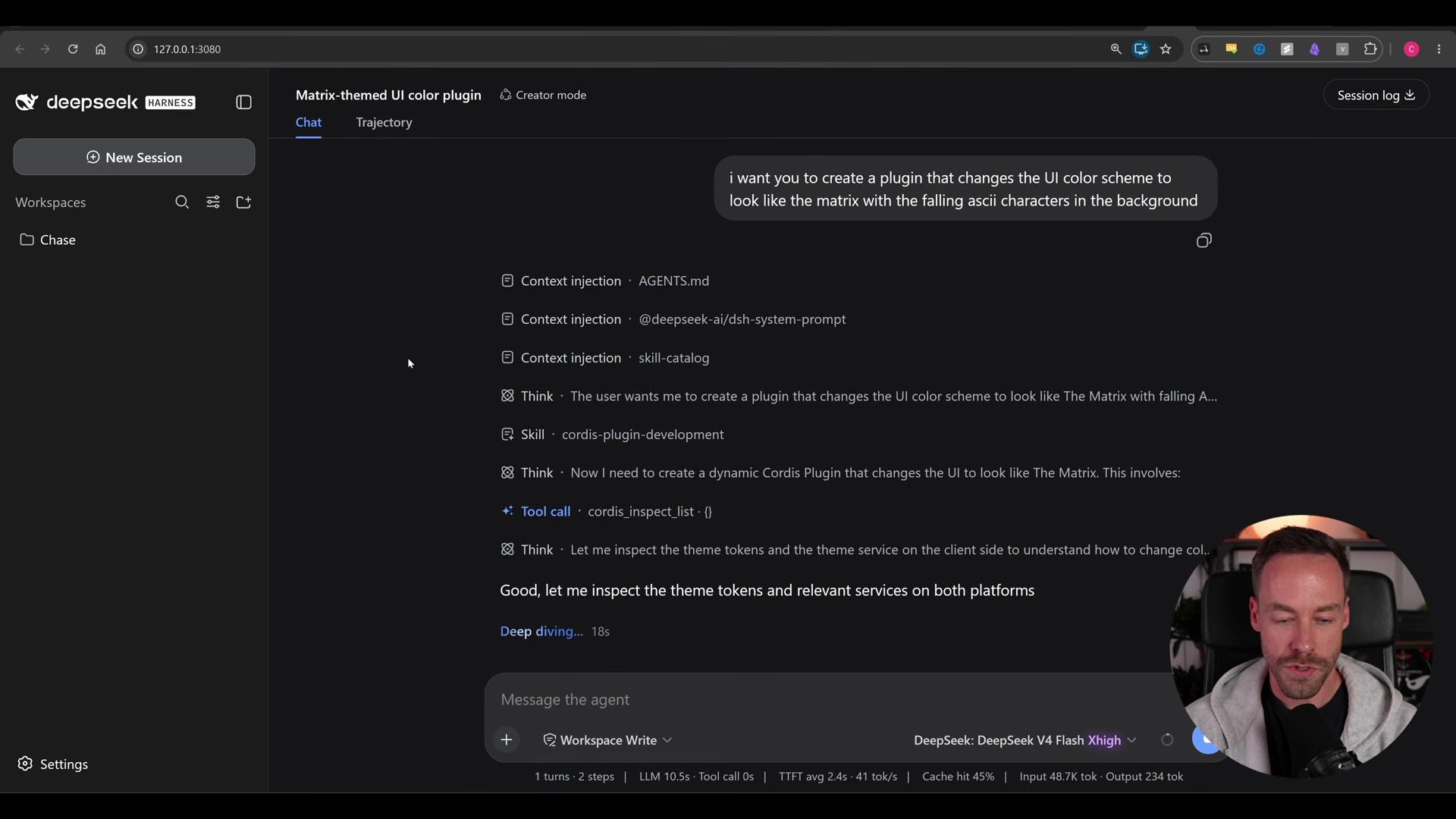The width and height of the screenshot is (1456, 819).
Task: Open the browser profile avatar
Action: click(x=1411, y=49)
